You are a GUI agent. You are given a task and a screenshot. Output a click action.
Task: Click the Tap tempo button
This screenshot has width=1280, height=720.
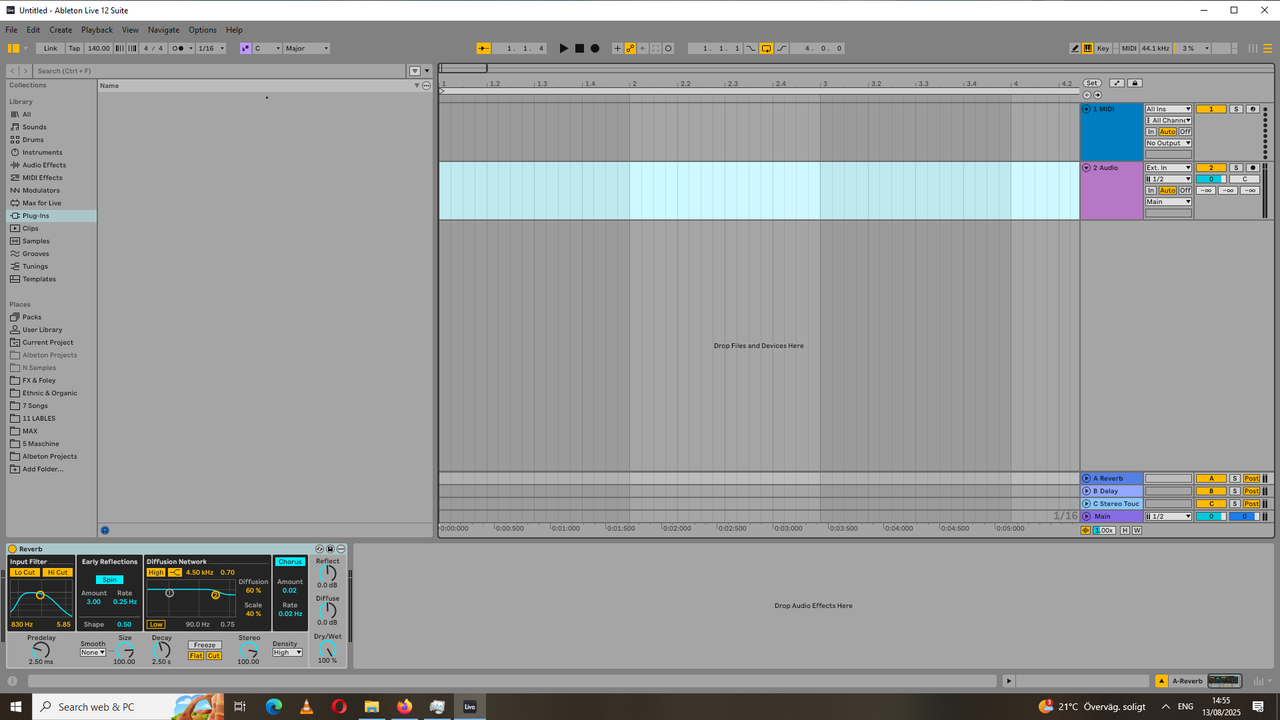pyautogui.click(x=74, y=48)
